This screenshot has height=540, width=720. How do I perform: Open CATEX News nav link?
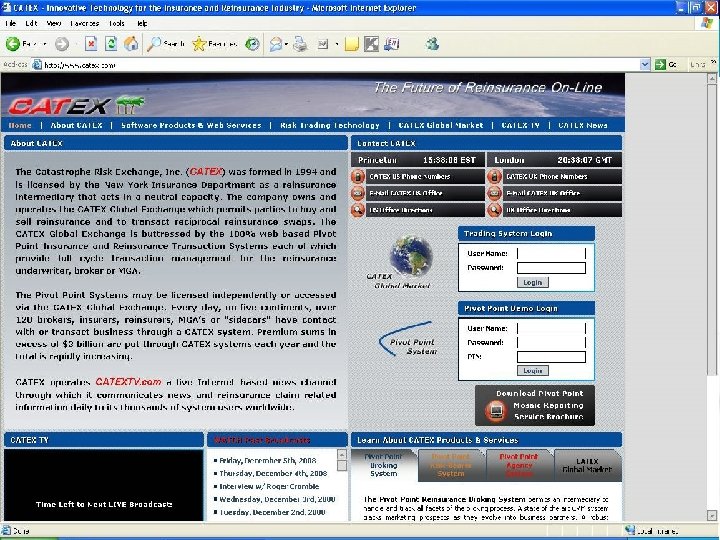tap(583, 125)
